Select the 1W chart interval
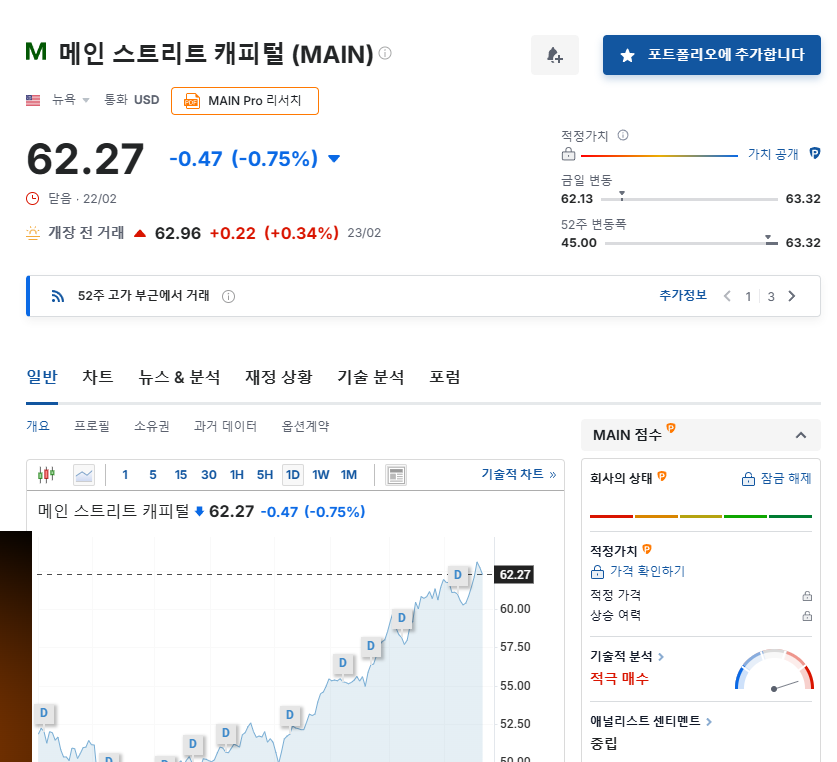 point(321,475)
